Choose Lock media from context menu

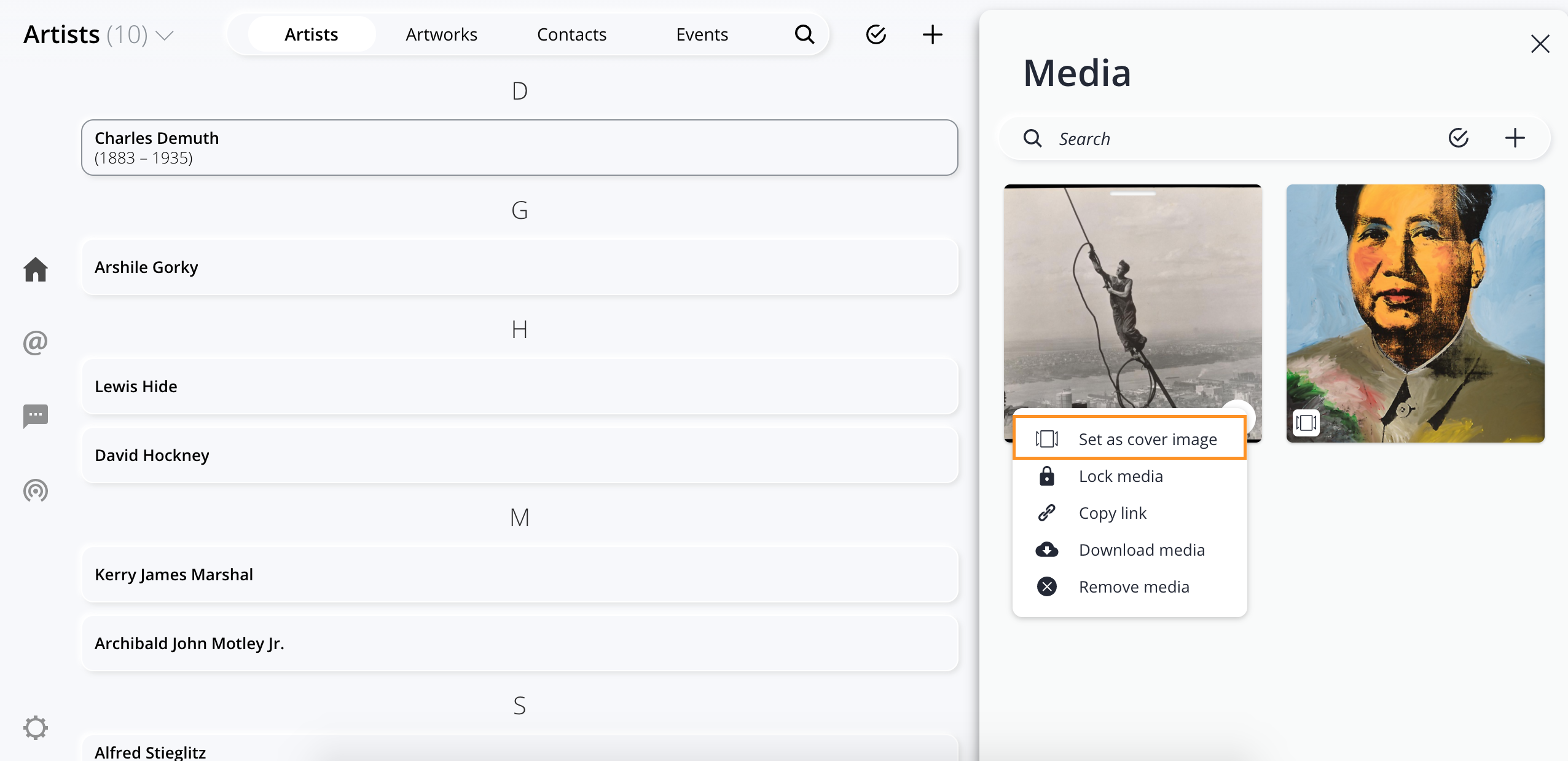1129,476
